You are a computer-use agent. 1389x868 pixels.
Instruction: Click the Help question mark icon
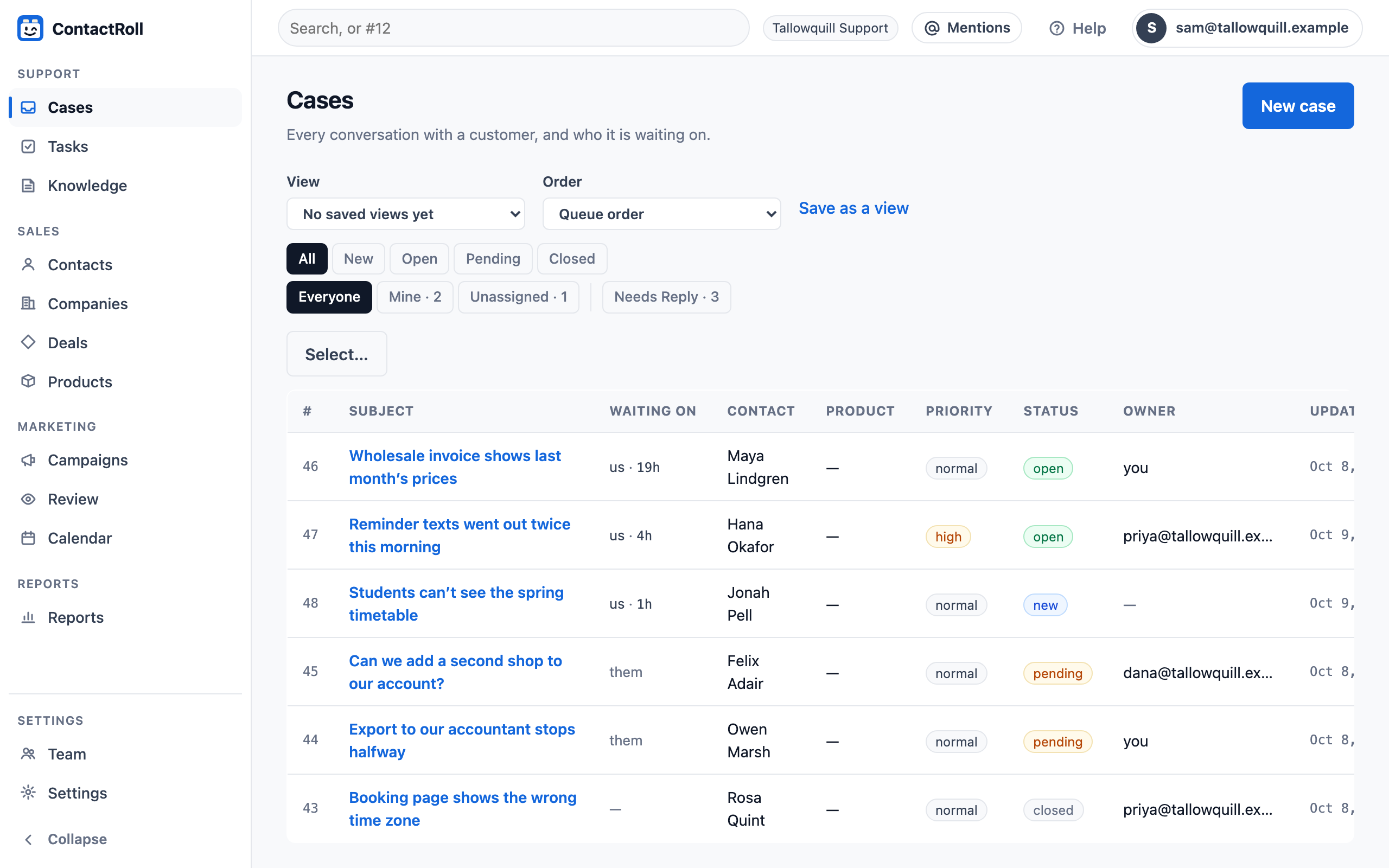pos(1057,28)
